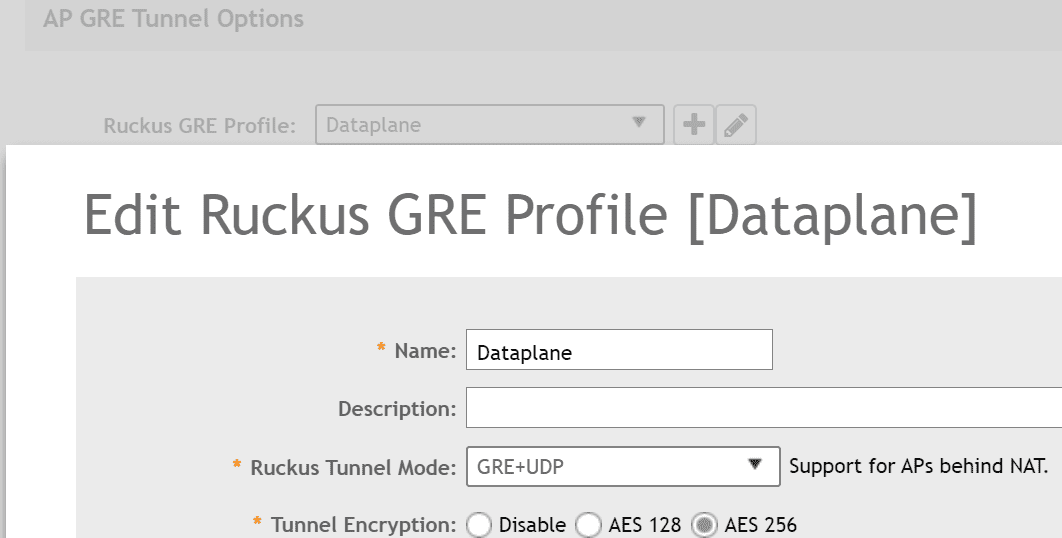The image size is (1062, 538).
Task: Click the Name field label
Action: [425, 351]
